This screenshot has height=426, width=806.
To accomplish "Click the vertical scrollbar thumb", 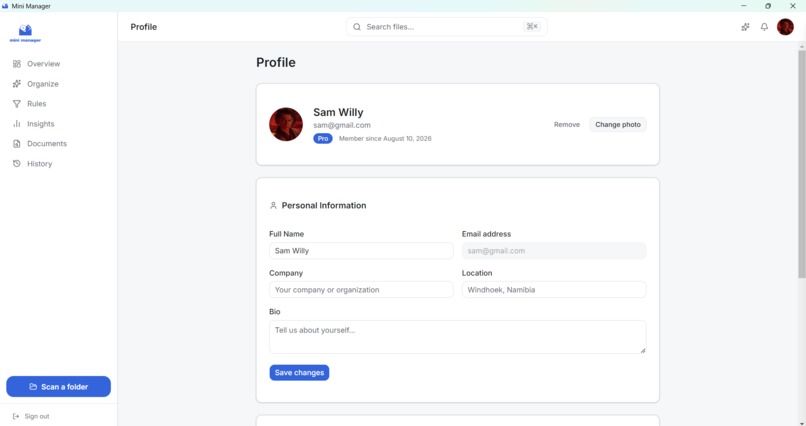I will coord(801,164).
